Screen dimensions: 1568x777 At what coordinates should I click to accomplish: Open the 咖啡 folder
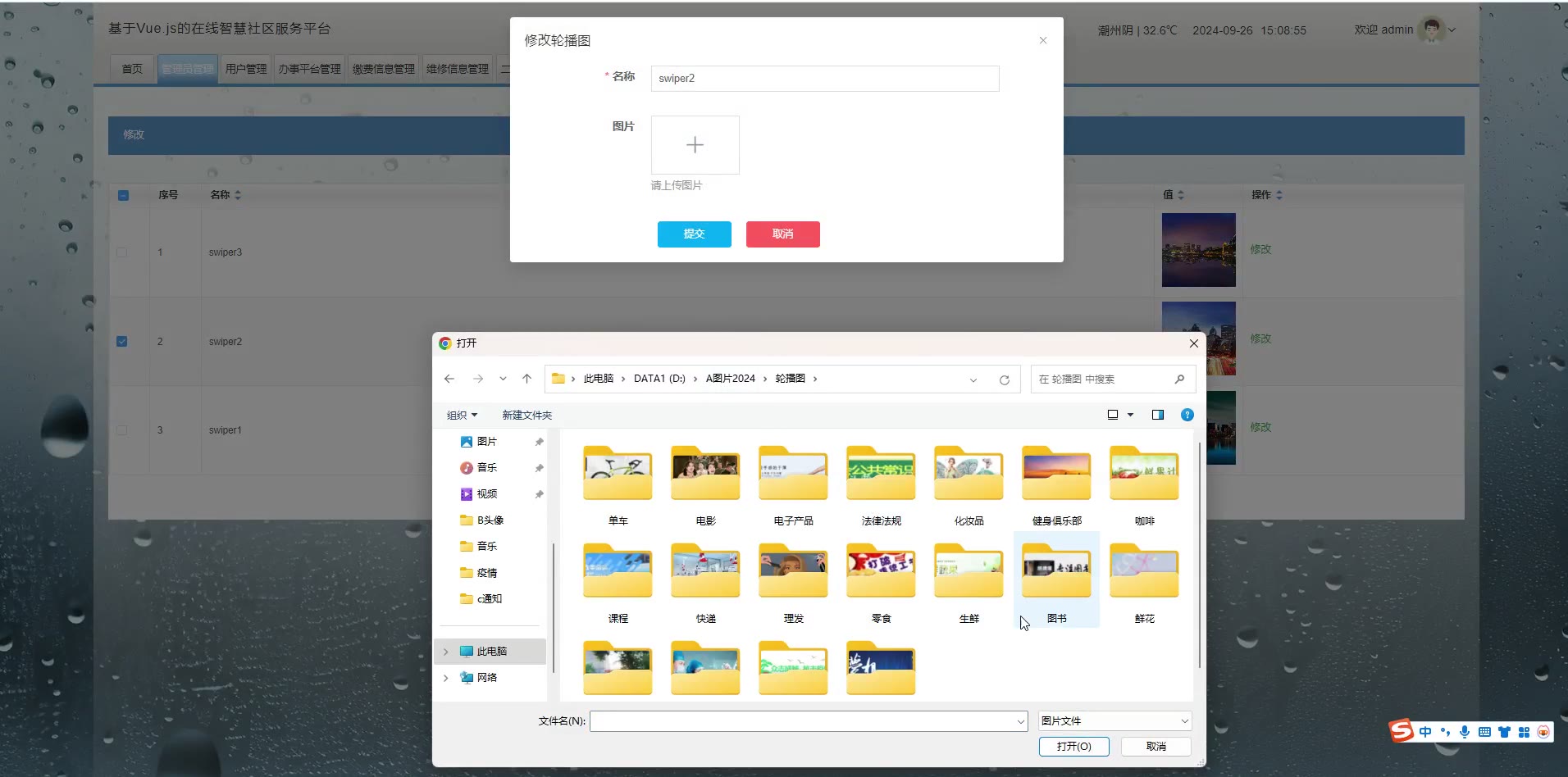[x=1144, y=485]
